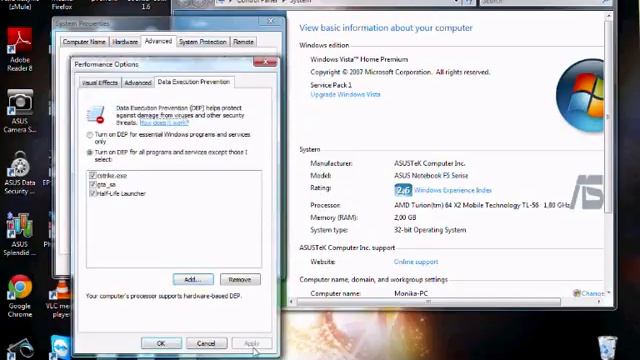Open Hardware tab in System Properties

pyautogui.click(x=125, y=42)
